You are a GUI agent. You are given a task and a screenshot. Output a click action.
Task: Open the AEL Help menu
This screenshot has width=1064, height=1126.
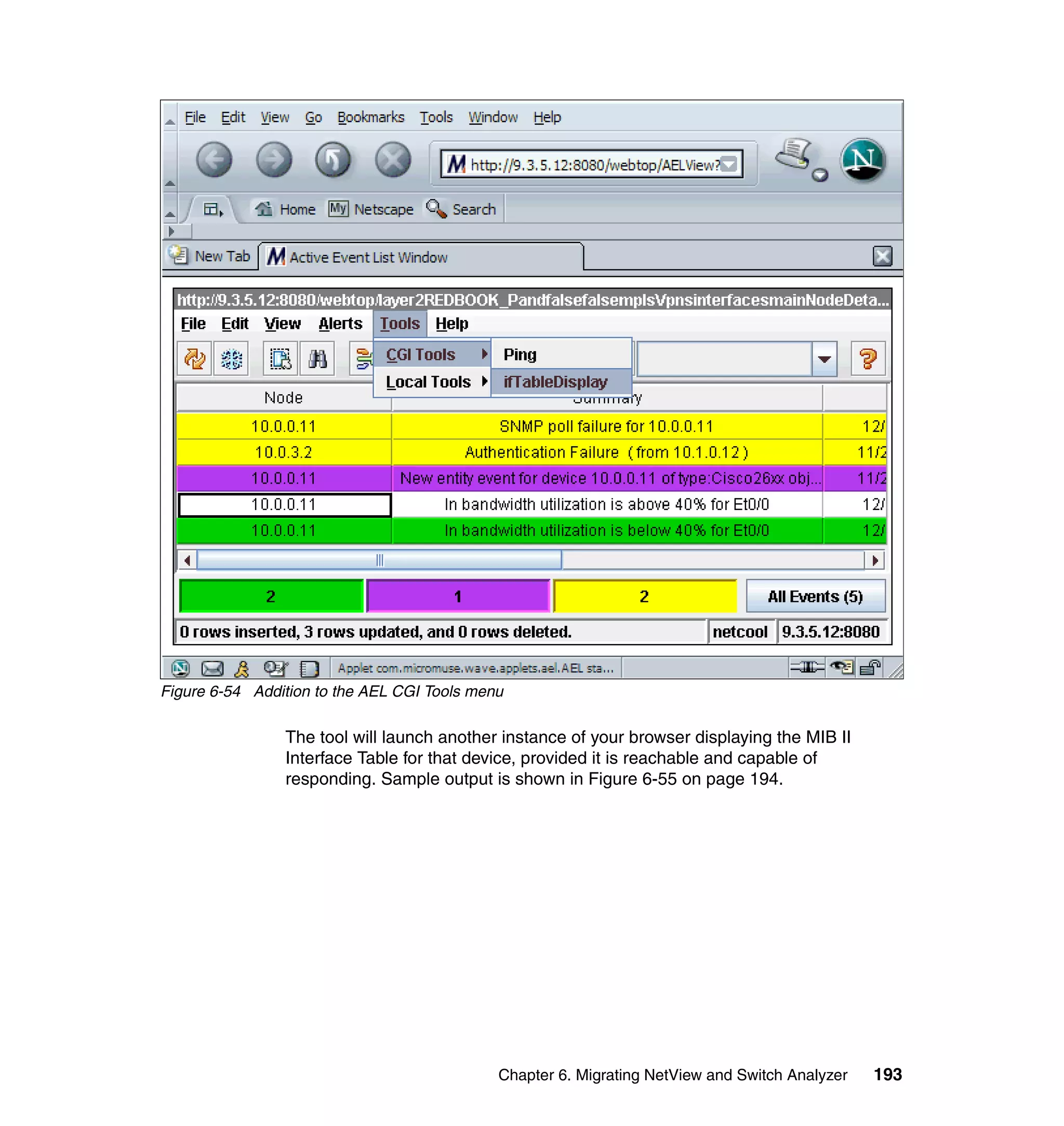pos(451,323)
